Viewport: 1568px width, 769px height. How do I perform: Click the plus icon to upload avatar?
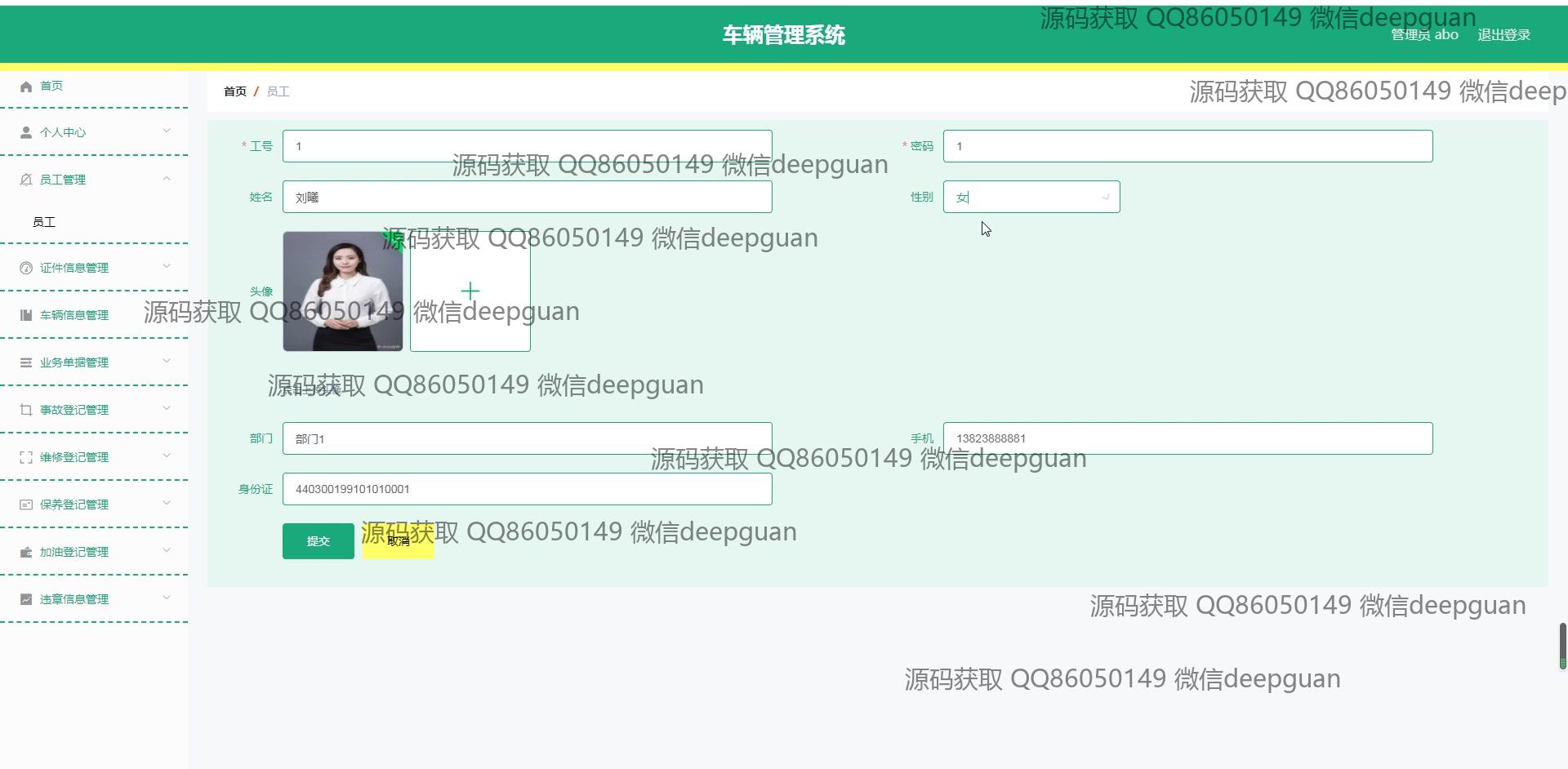tap(470, 291)
